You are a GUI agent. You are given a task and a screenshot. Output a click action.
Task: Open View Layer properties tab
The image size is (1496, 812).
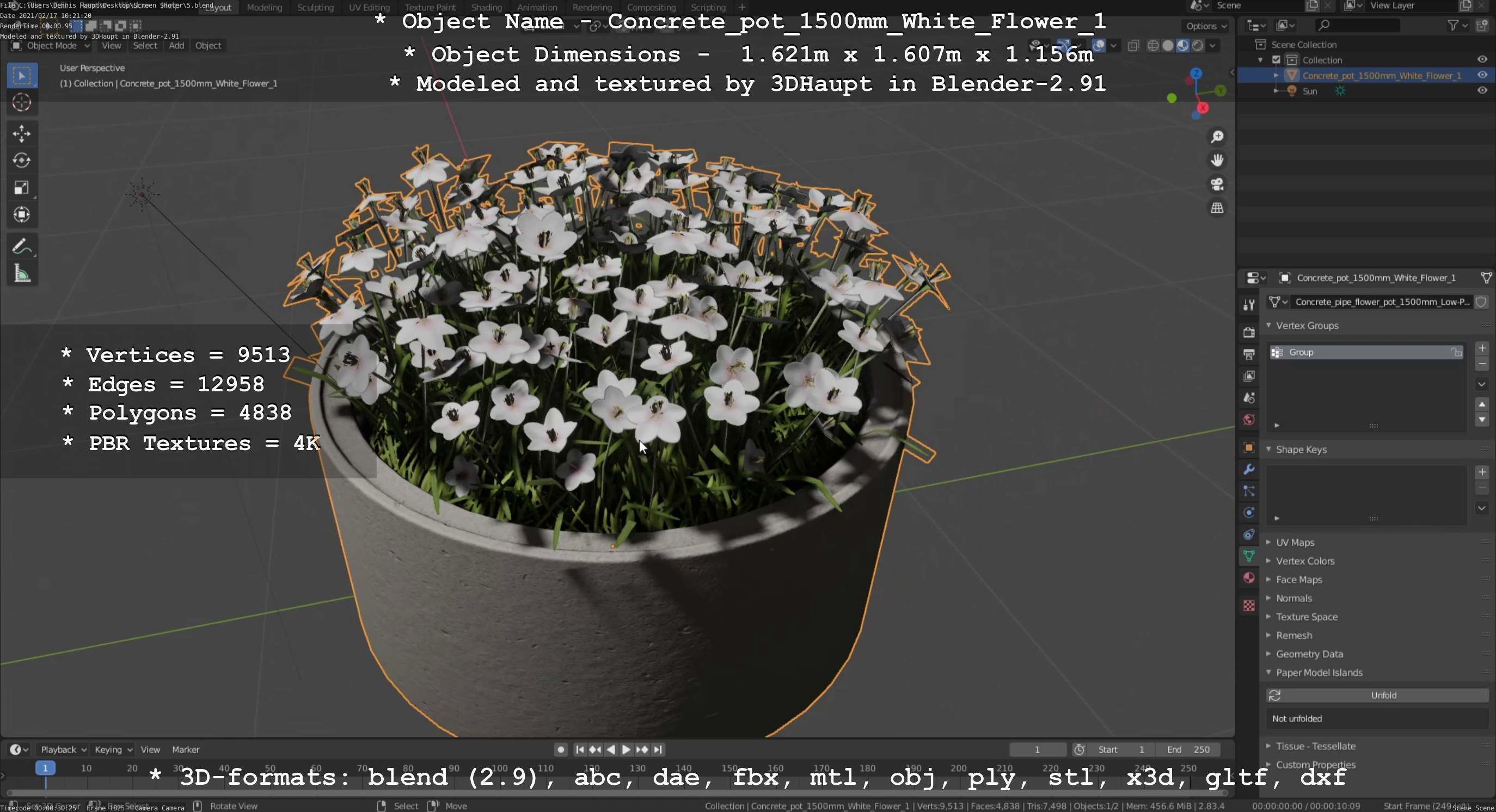(1249, 376)
